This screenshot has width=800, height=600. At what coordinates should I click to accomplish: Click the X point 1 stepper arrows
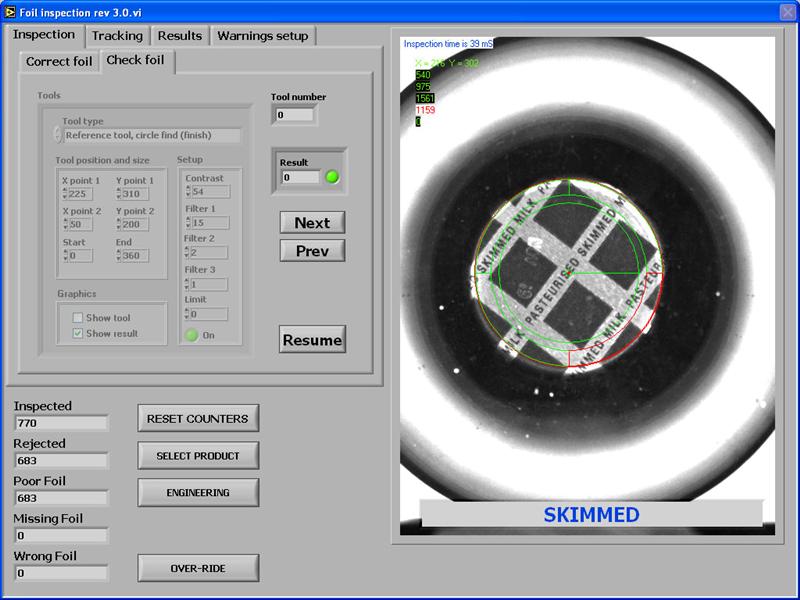[x=65, y=194]
